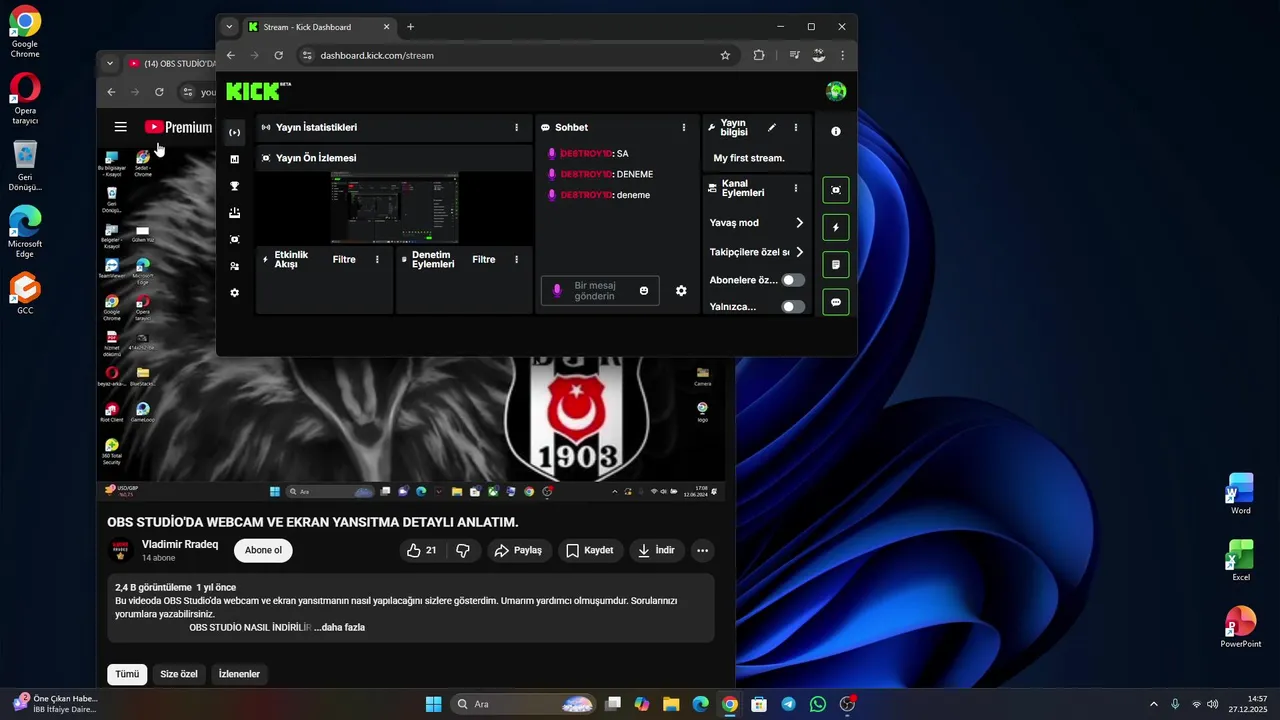Viewport: 1280px width, 720px height.
Task: Click the Windows taskbar search box
Action: (524, 704)
